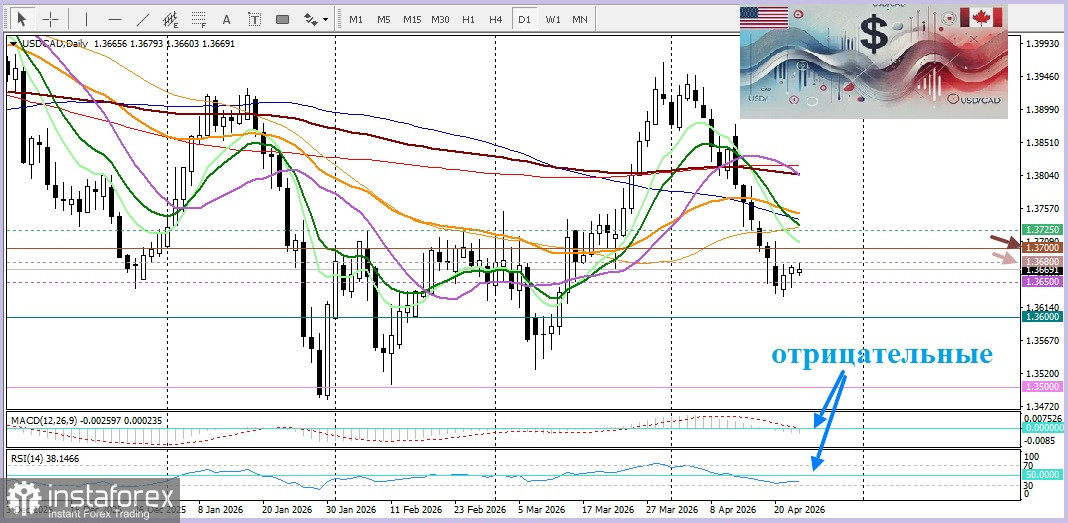1068x523 pixels.
Task: Click the 1.37570 price axis value
Action: (x=1042, y=208)
